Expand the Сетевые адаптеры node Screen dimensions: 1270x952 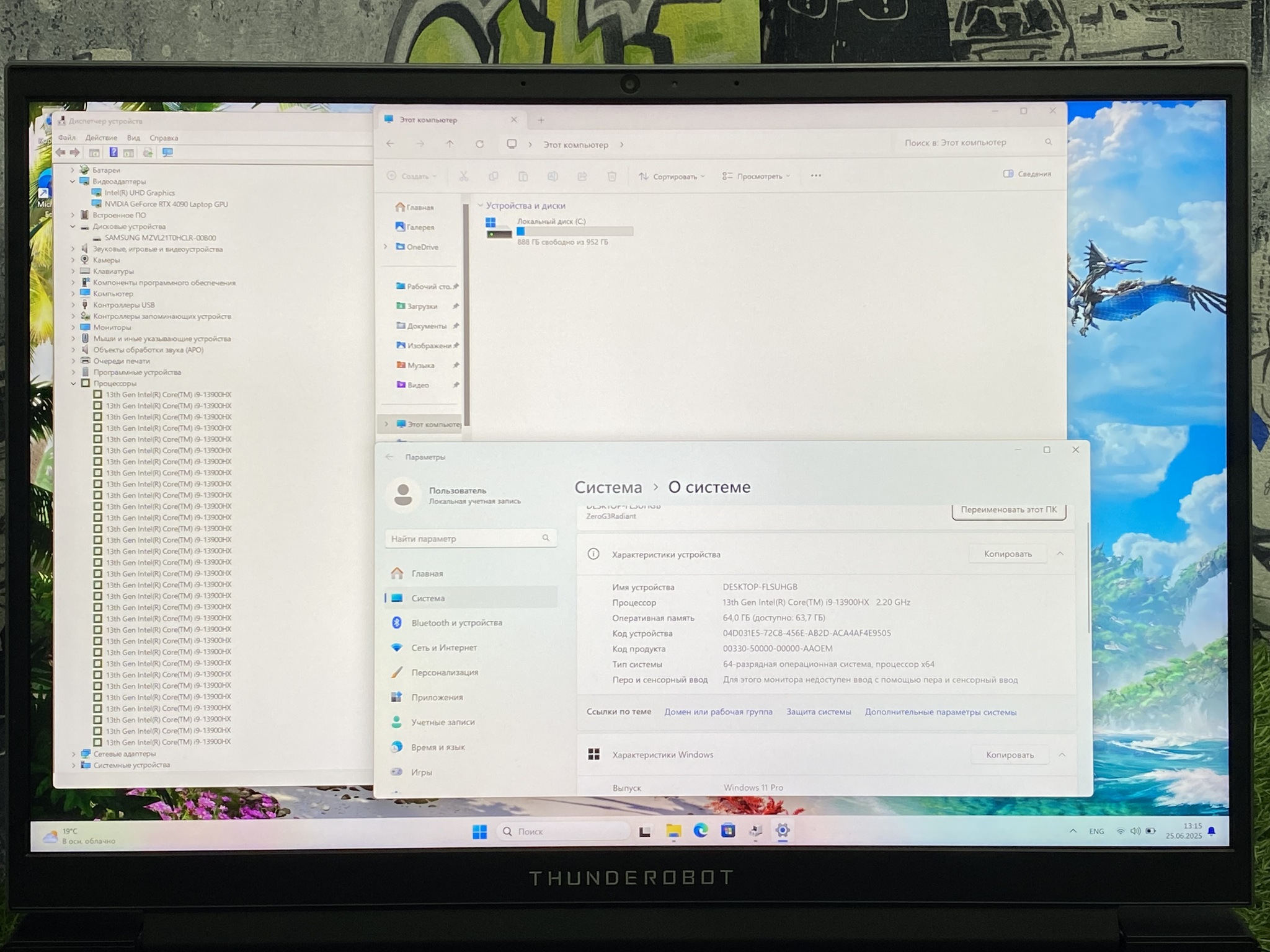73,754
